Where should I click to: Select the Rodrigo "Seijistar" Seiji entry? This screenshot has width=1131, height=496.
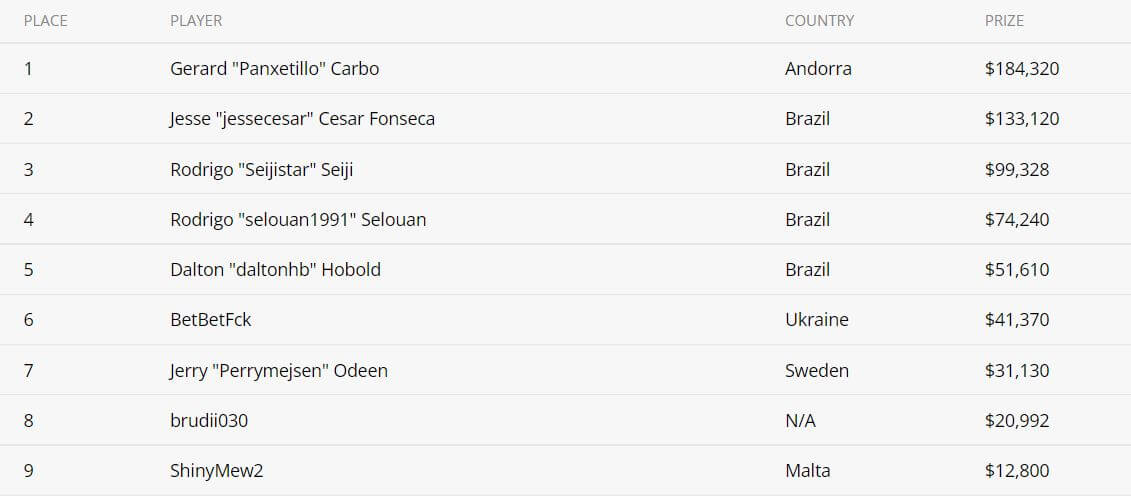pyautogui.click(x=261, y=169)
